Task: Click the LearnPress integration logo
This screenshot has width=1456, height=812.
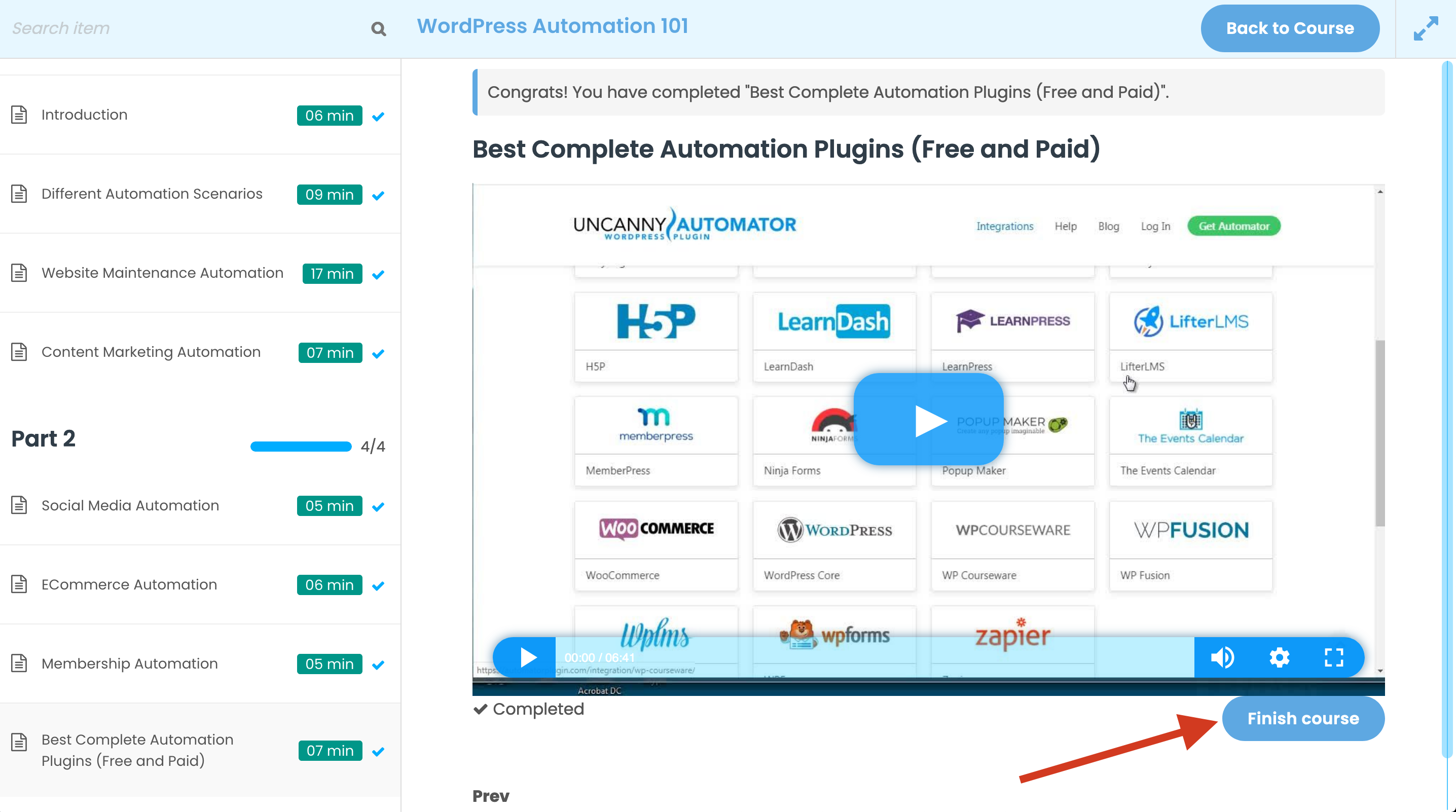Action: tap(1012, 321)
